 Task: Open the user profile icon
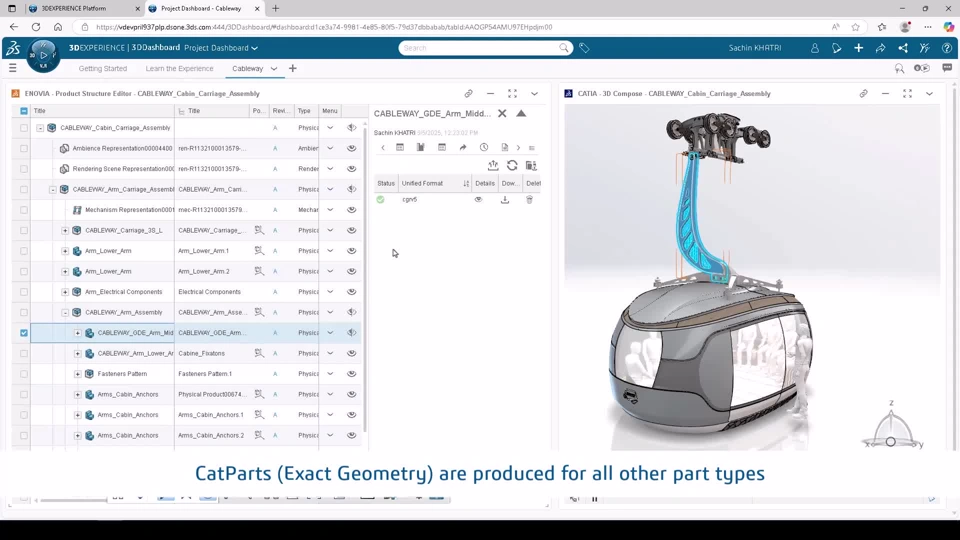click(x=814, y=48)
